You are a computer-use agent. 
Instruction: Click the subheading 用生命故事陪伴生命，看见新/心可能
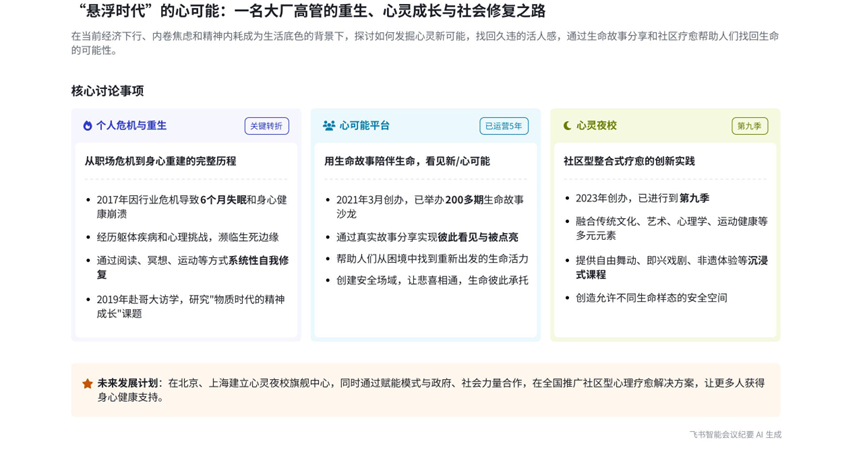point(406,161)
